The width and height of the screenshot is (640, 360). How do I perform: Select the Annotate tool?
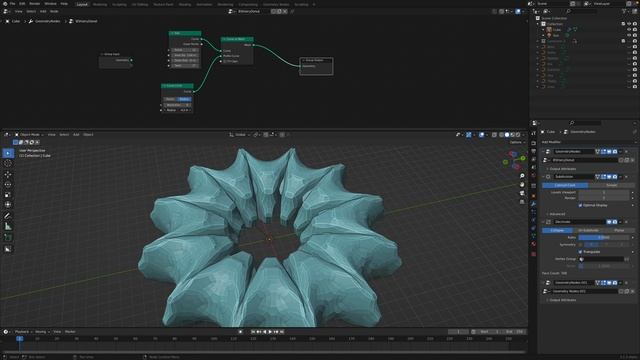(8, 216)
